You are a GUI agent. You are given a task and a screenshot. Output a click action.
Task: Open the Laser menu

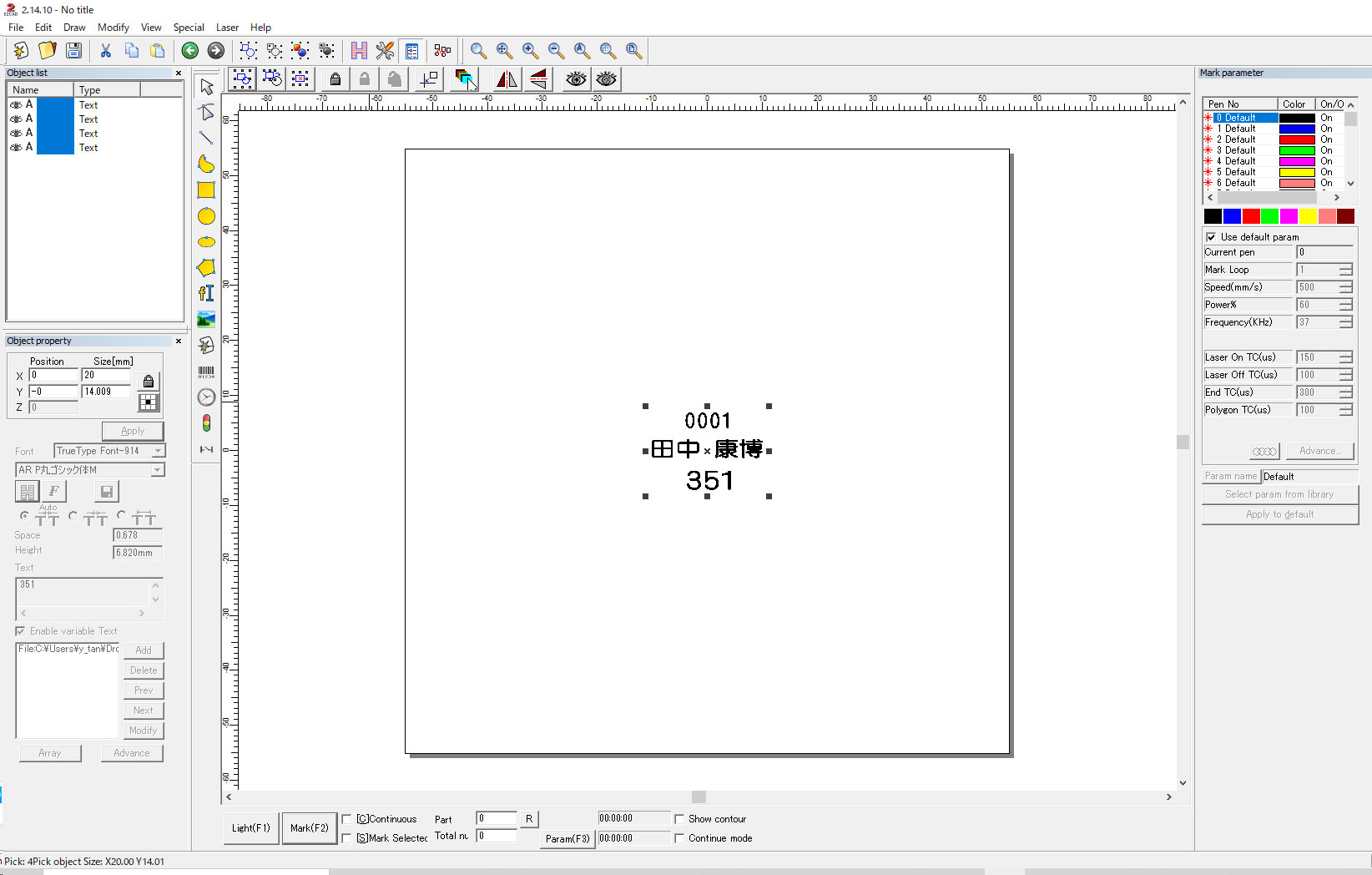(227, 28)
